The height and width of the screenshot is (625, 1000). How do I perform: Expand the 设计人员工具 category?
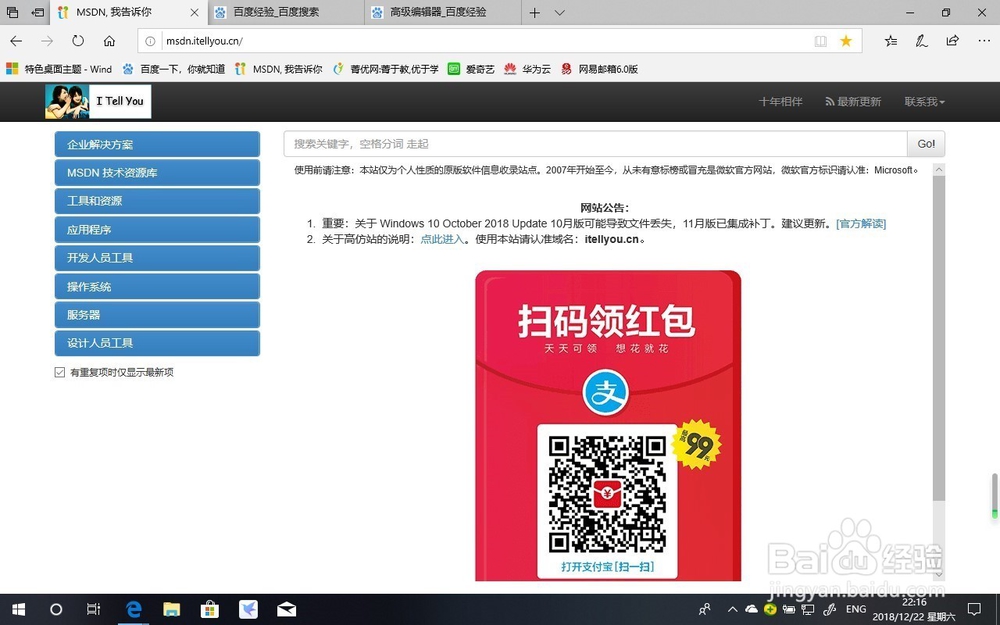click(157, 343)
